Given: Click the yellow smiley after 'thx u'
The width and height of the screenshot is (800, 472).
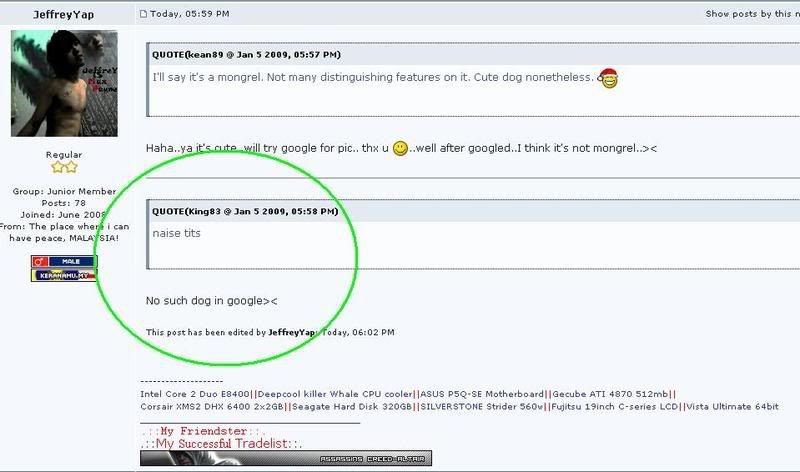Looking at the screenshot, I should [401, 148].
